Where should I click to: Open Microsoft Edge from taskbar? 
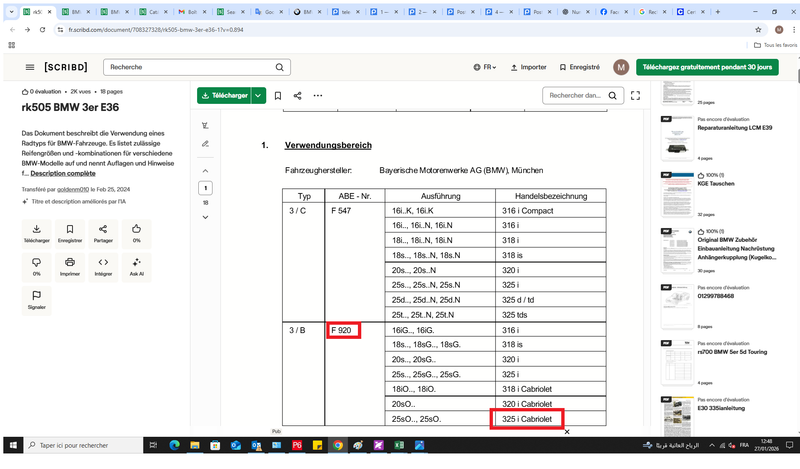(x=174, y=445)
